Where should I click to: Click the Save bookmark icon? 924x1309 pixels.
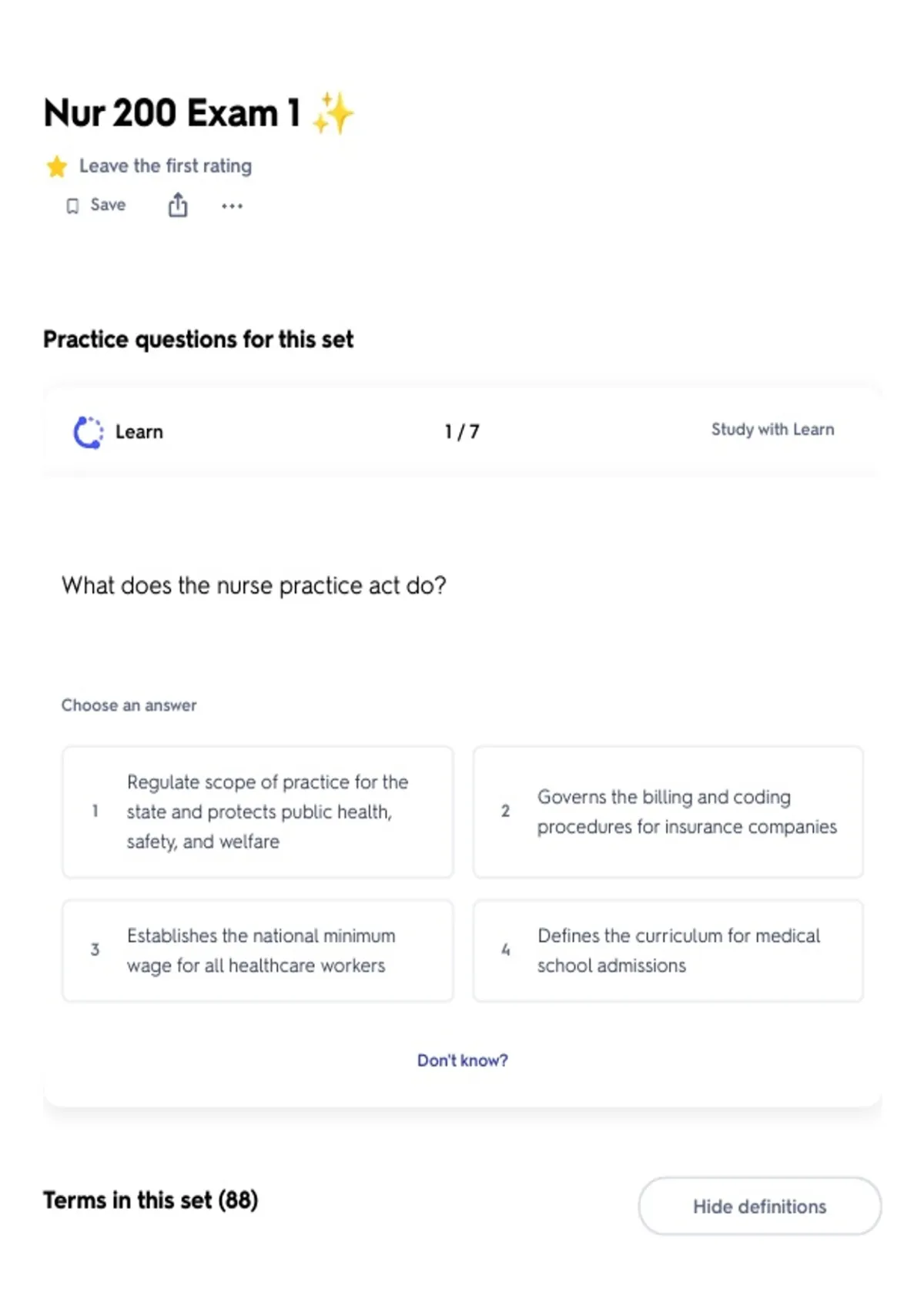pos(72,206)
